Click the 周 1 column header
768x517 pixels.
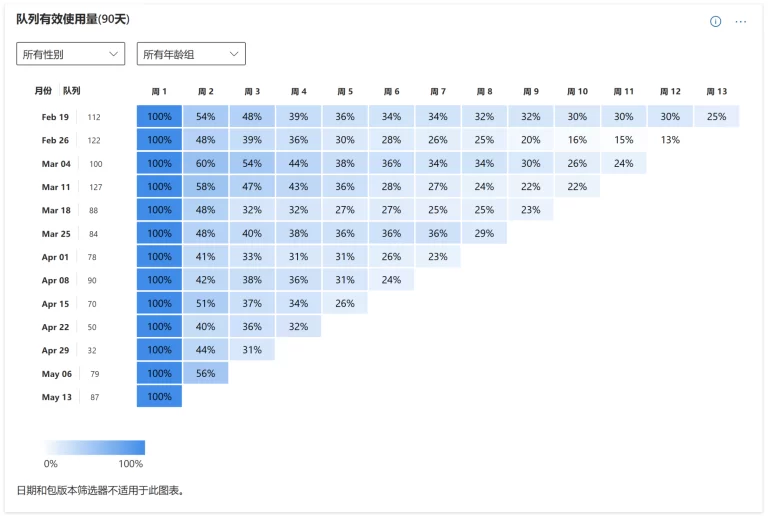pos(159,92)
